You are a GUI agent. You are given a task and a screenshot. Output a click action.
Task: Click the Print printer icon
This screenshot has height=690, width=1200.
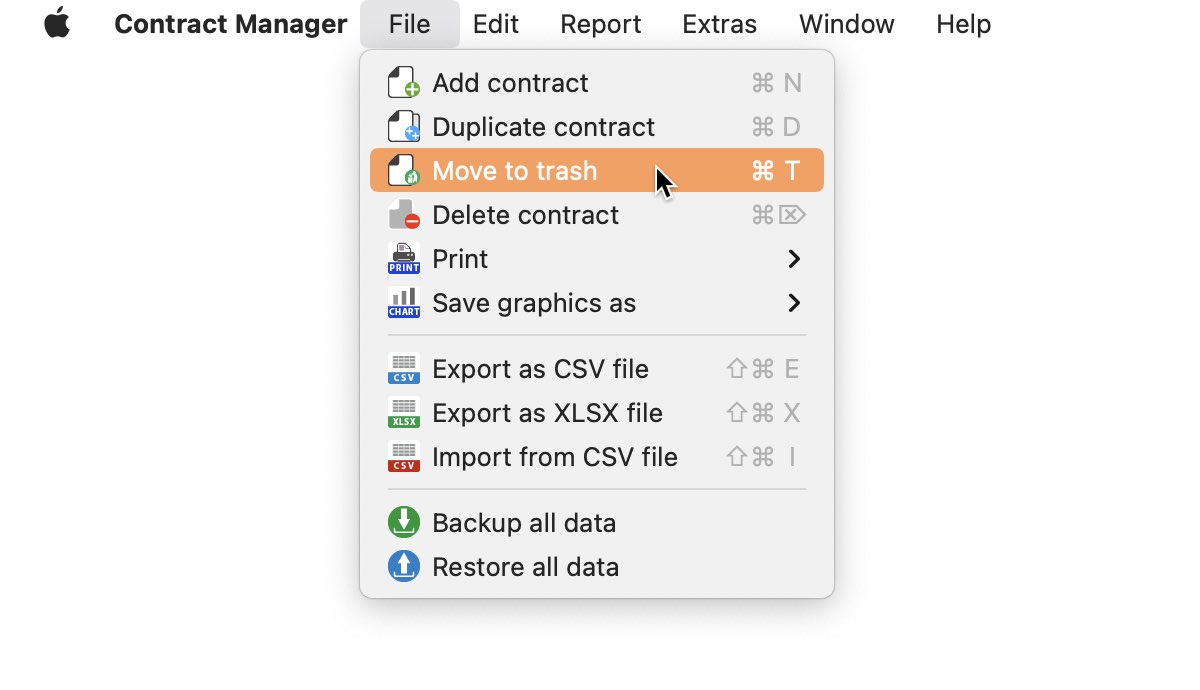pyautogui.click(x=403, y=259)
